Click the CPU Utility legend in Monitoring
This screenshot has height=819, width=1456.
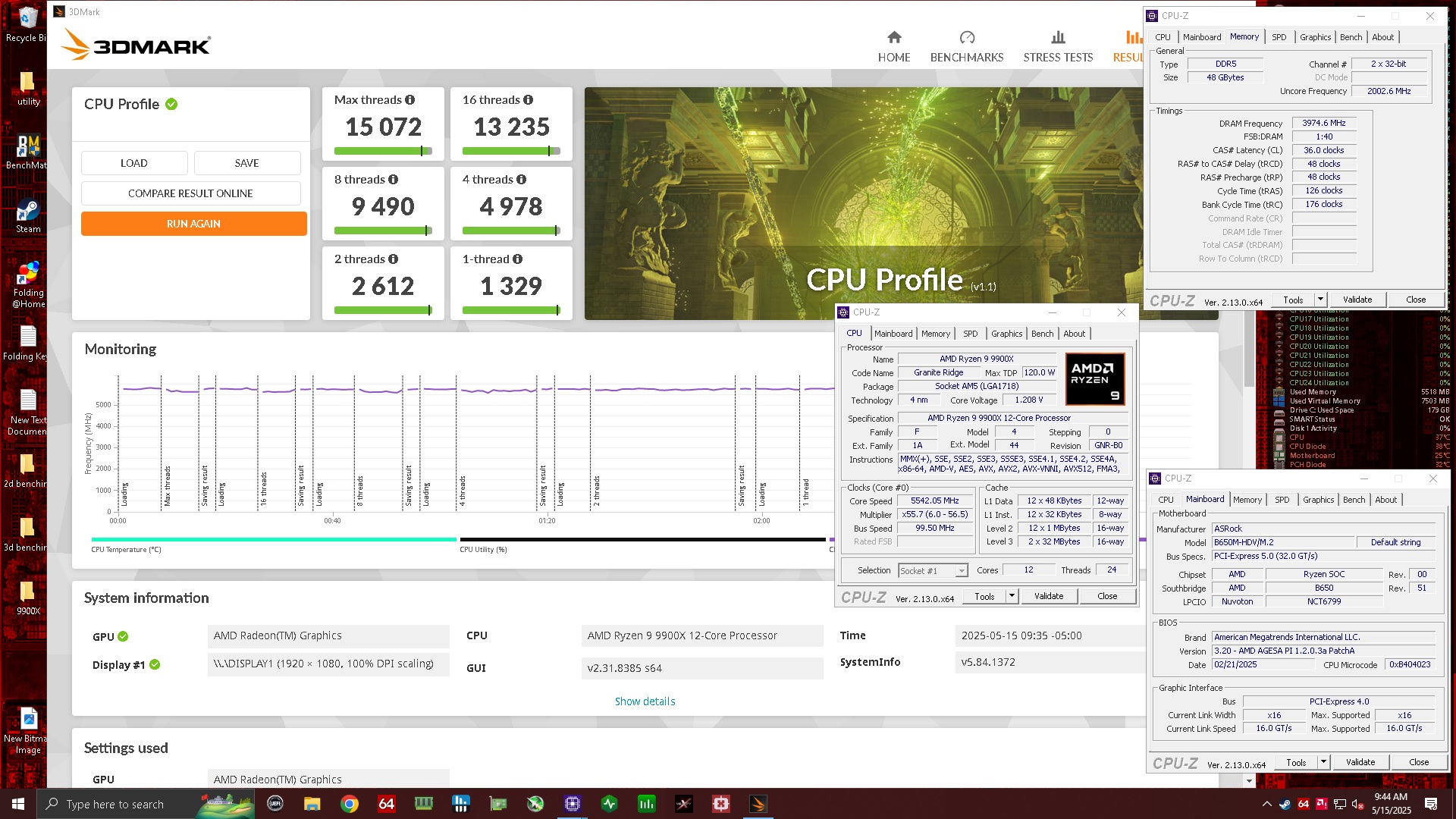(x=483, y=550)
